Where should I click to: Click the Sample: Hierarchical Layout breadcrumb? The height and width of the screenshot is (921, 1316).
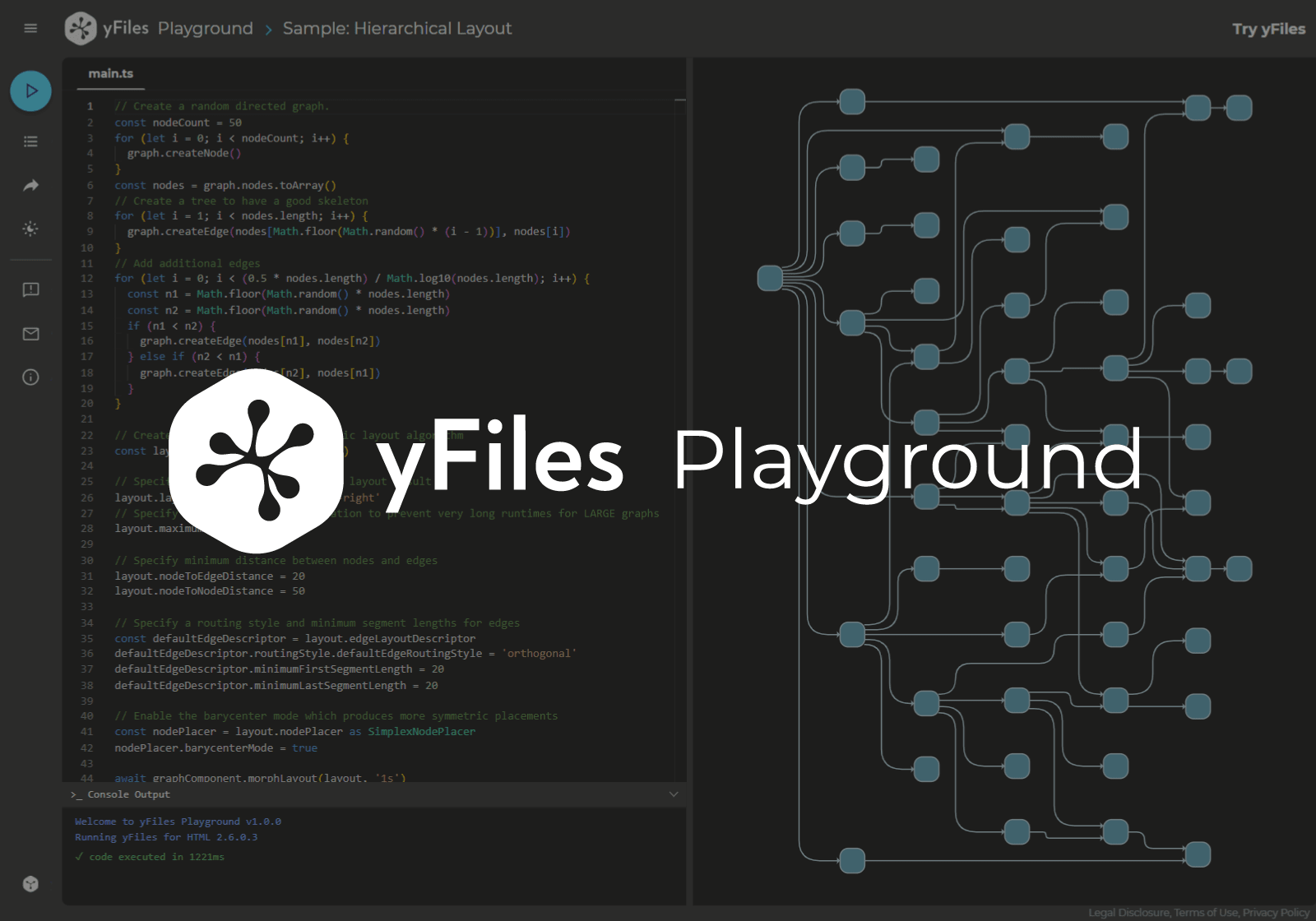click(397, 28)
